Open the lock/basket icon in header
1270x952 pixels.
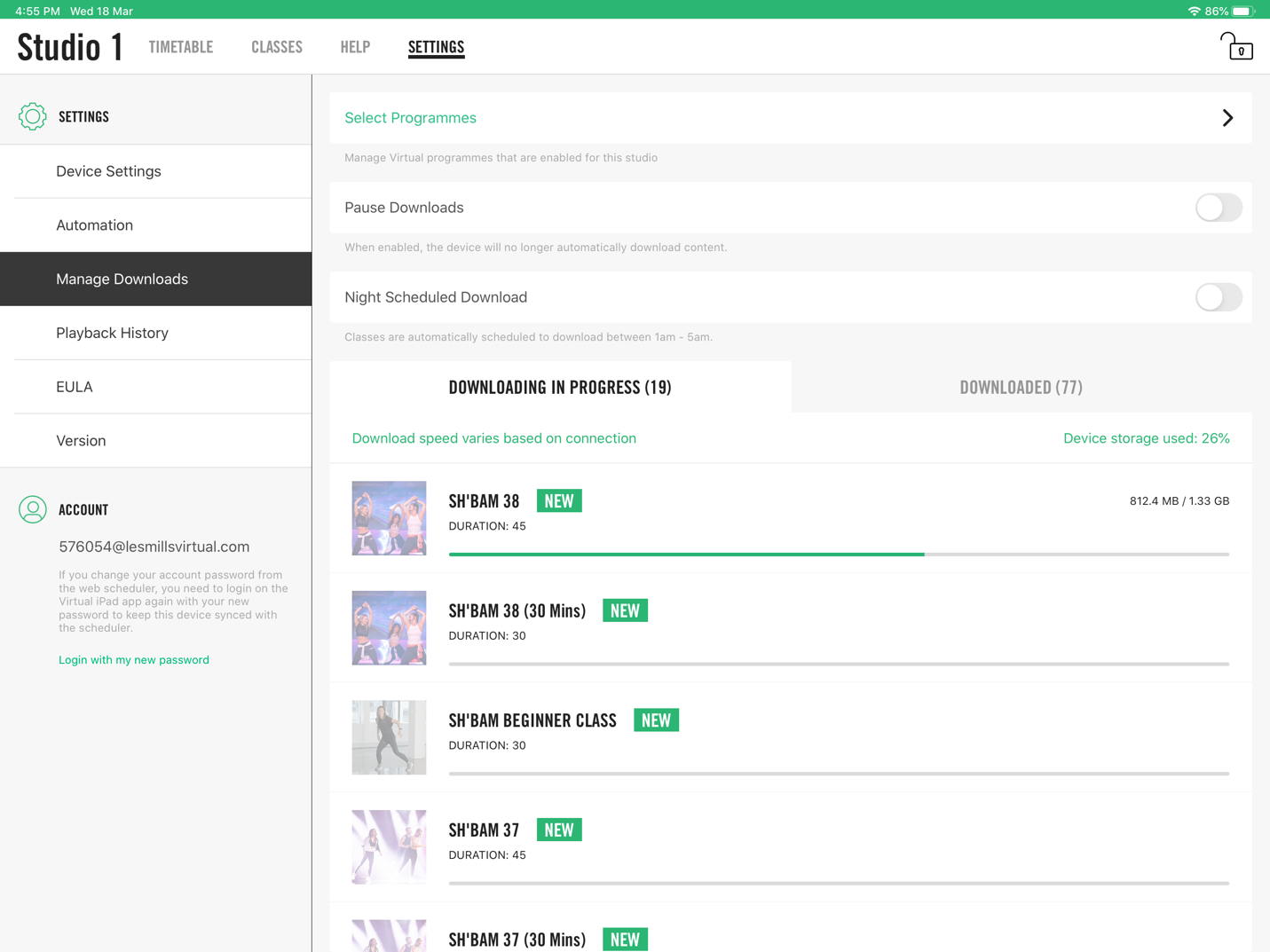point(1235,46)
